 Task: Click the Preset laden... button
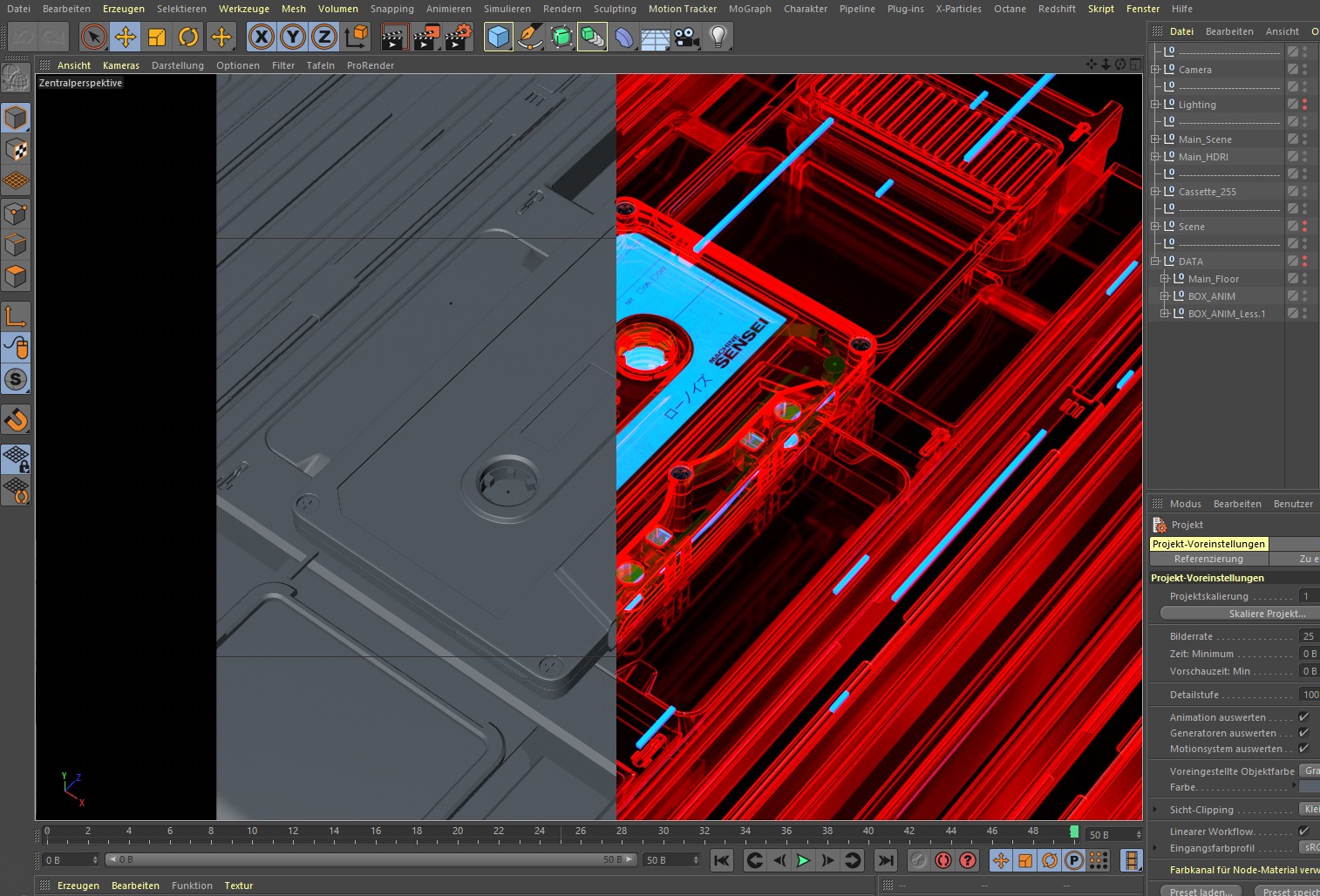(1201, 891)
